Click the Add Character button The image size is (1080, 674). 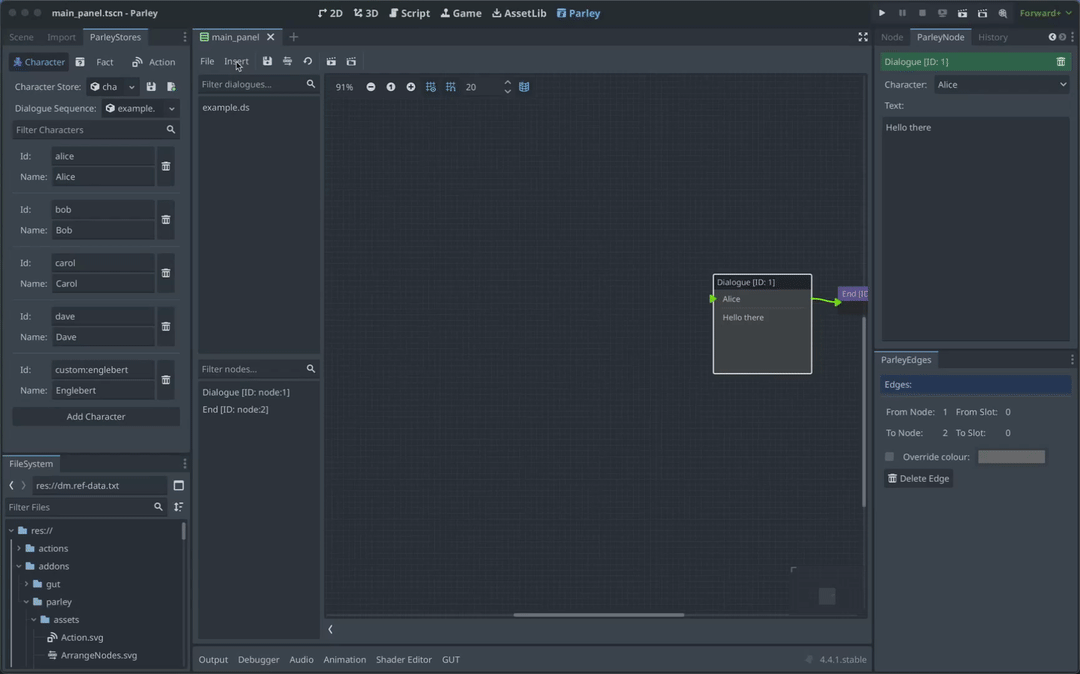pos(95,415)
